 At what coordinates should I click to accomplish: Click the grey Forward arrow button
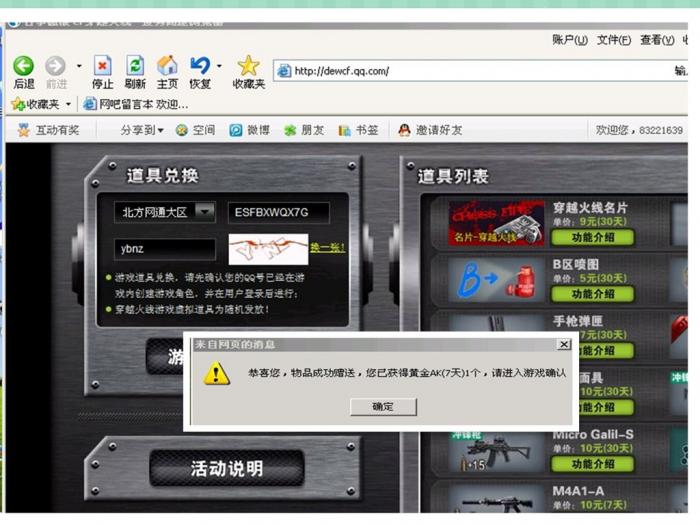[x=55, y=66]
